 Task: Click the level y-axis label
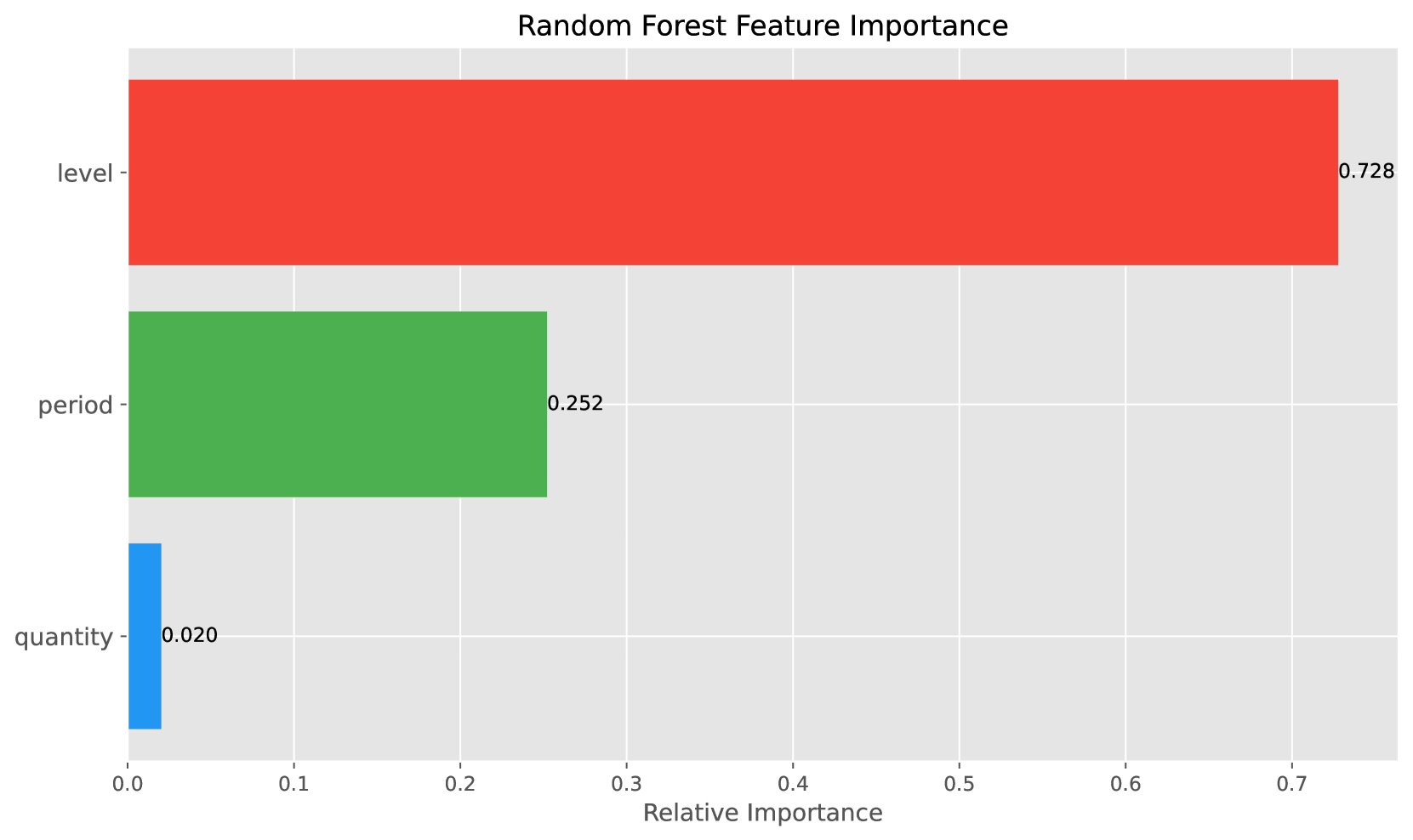tap(85, 173)
